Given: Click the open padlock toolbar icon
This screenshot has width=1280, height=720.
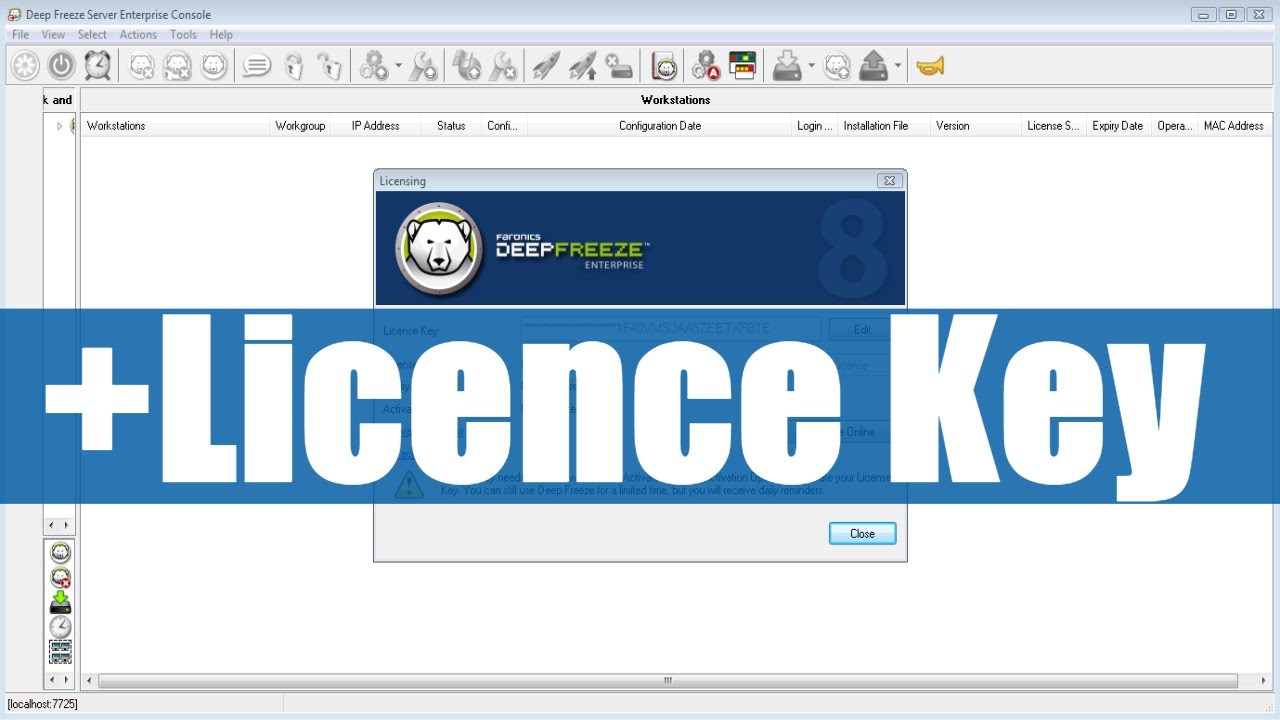Looking at the screenshot, I should click(329, 66).
